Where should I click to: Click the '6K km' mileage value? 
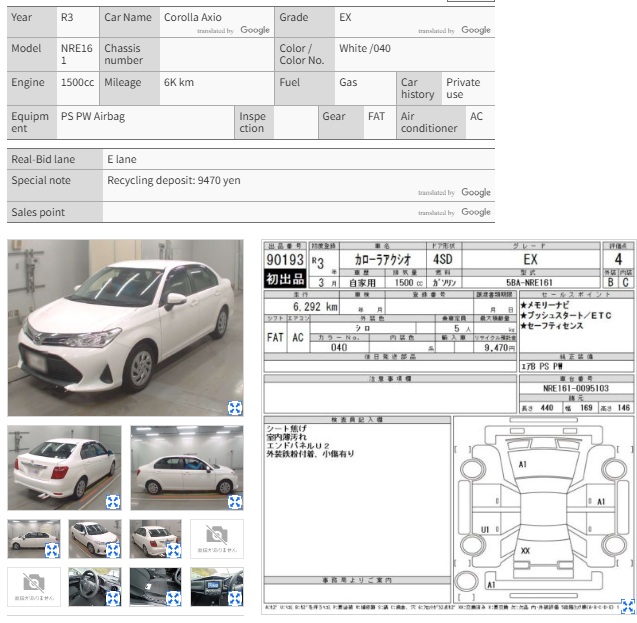[x=179, y=82]
